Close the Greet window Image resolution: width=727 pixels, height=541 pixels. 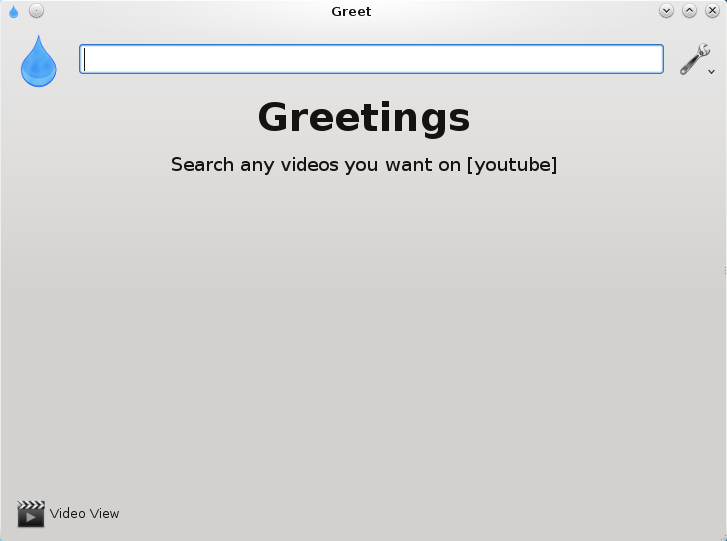[x=712, y=11]
